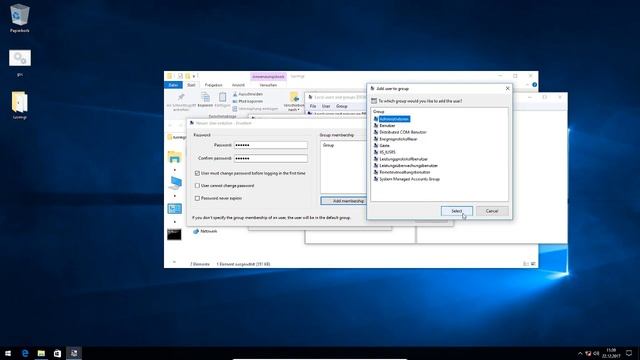Click the blue control panel icon in Explorer pane
Screen dimensions: 640x360
[174, 209]
